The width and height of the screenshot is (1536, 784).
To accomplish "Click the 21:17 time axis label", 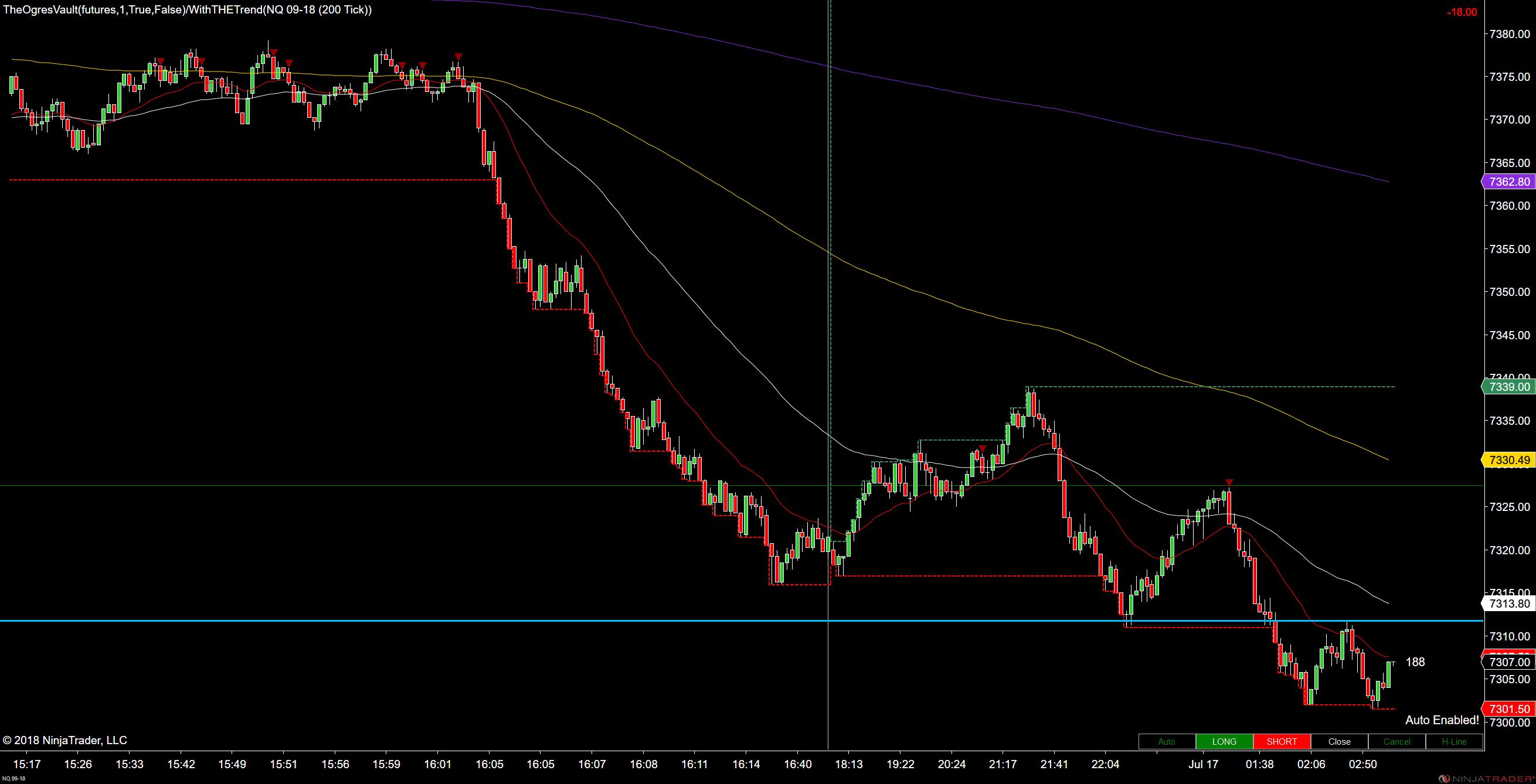I will [1003, 764].
